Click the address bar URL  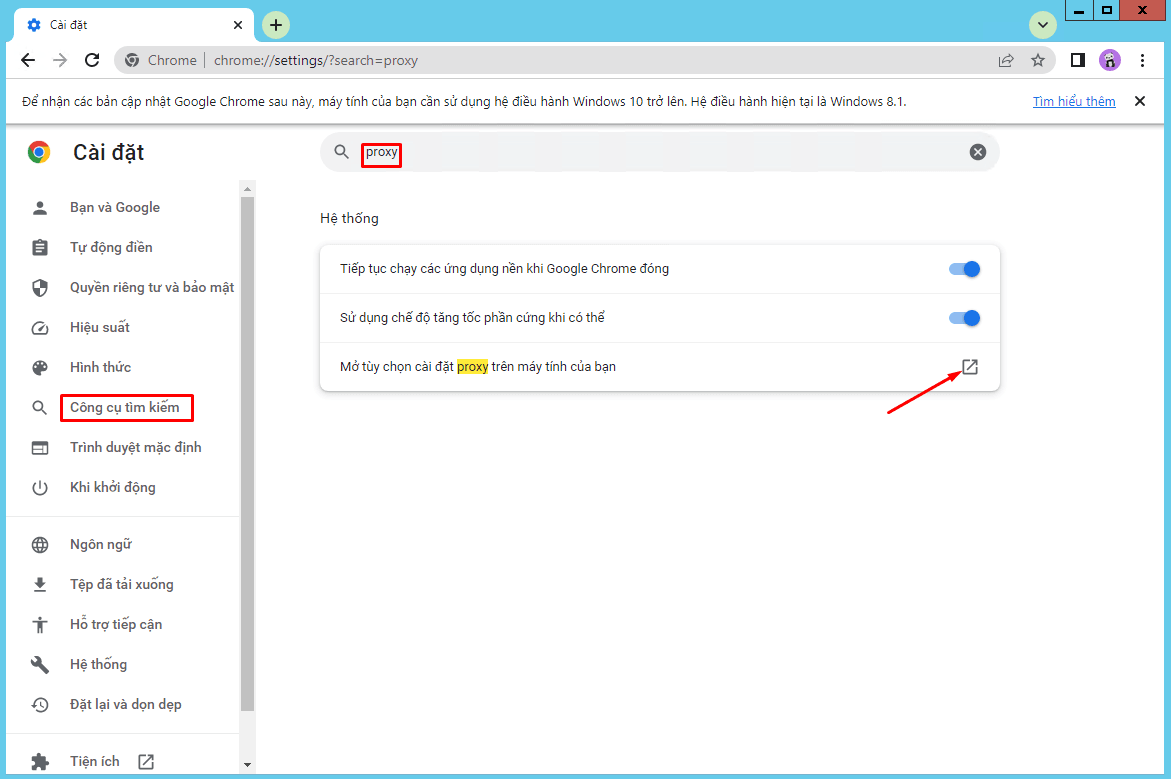[x=316, y=60]
